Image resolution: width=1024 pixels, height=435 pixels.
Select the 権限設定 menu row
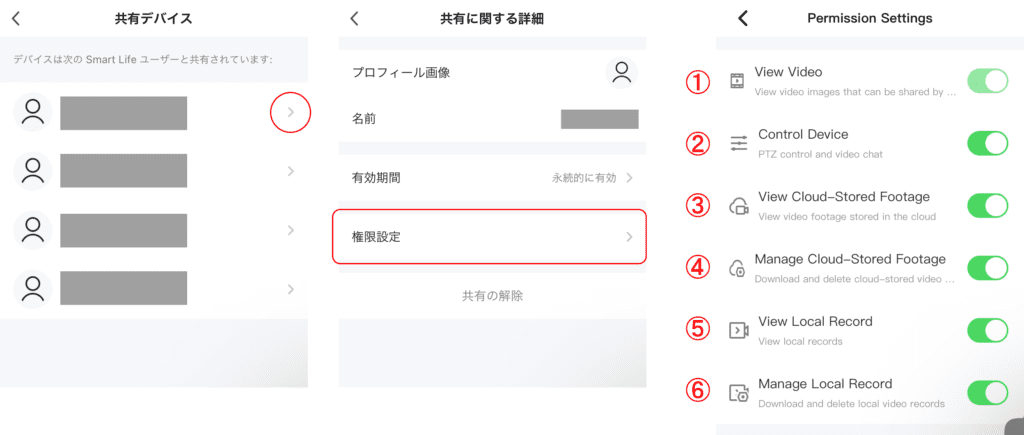(x=490, y=237)
